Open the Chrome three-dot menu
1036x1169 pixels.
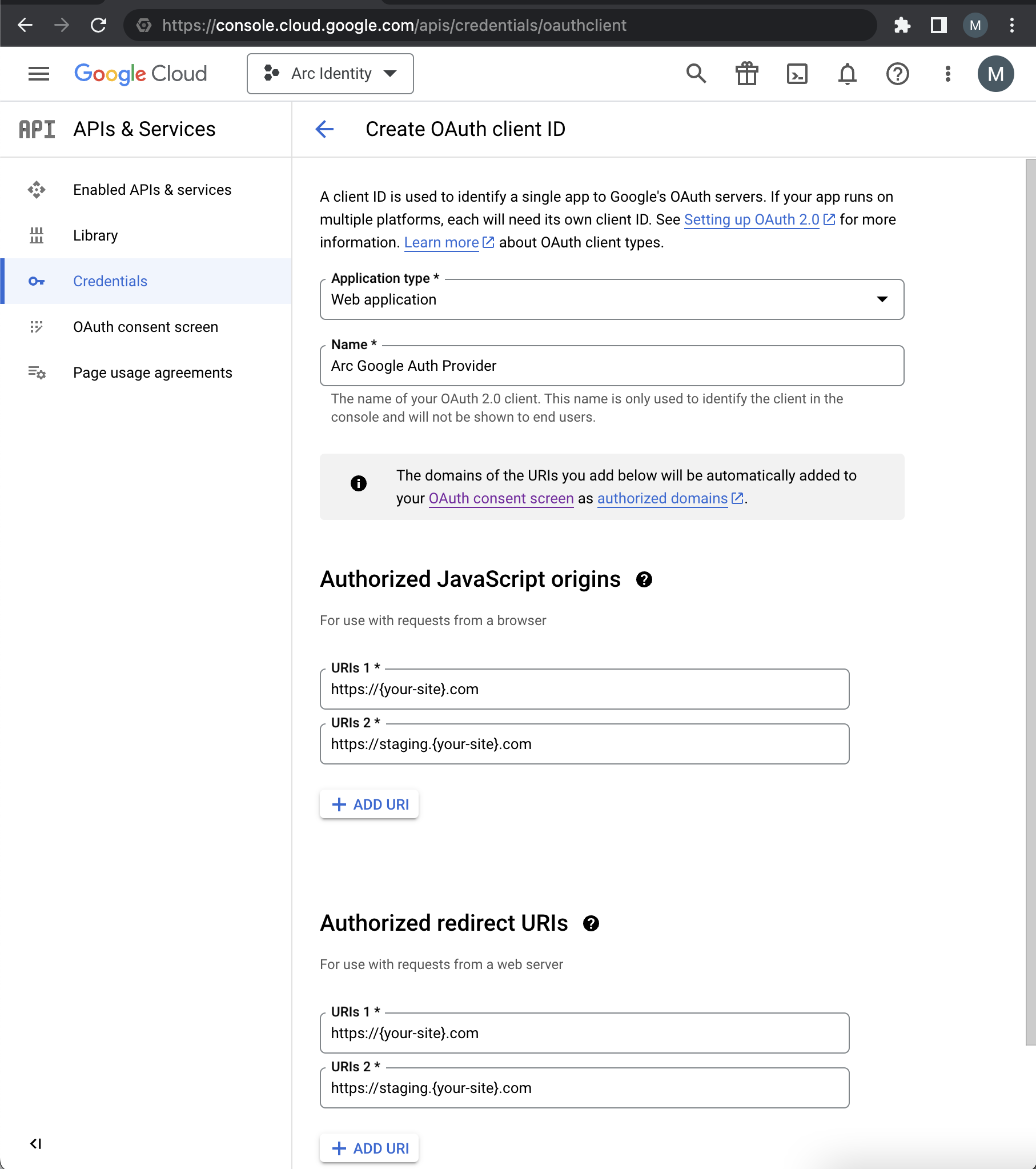[1012, 25]
